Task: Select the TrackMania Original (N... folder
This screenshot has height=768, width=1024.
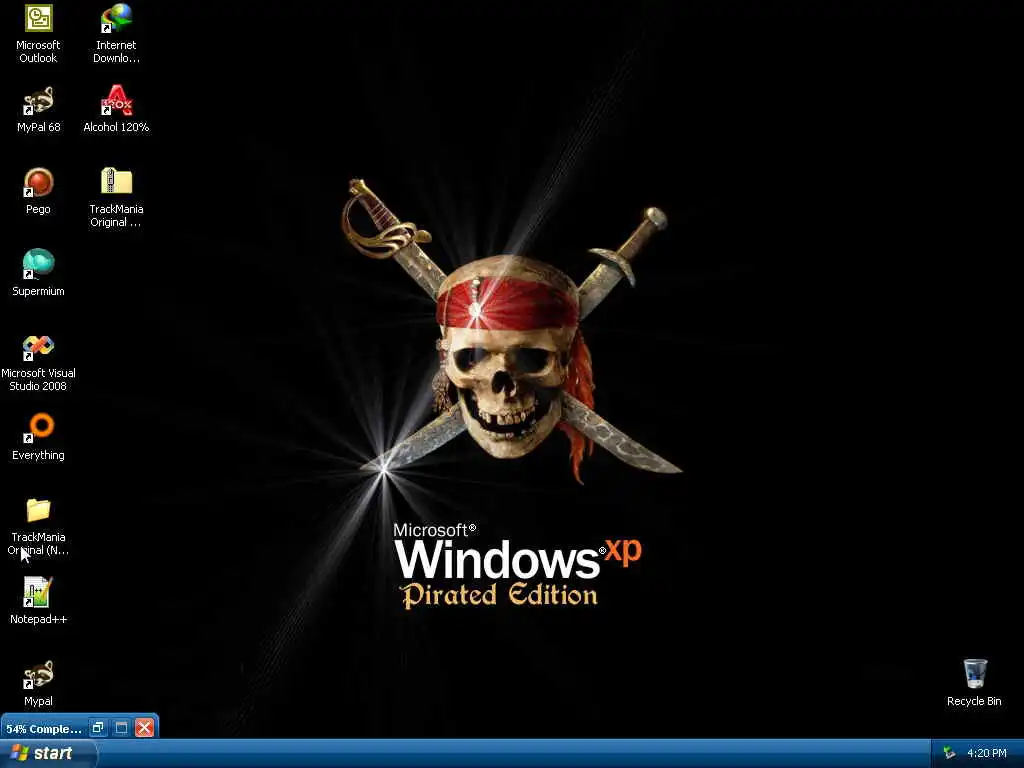Action: [38, 510]
